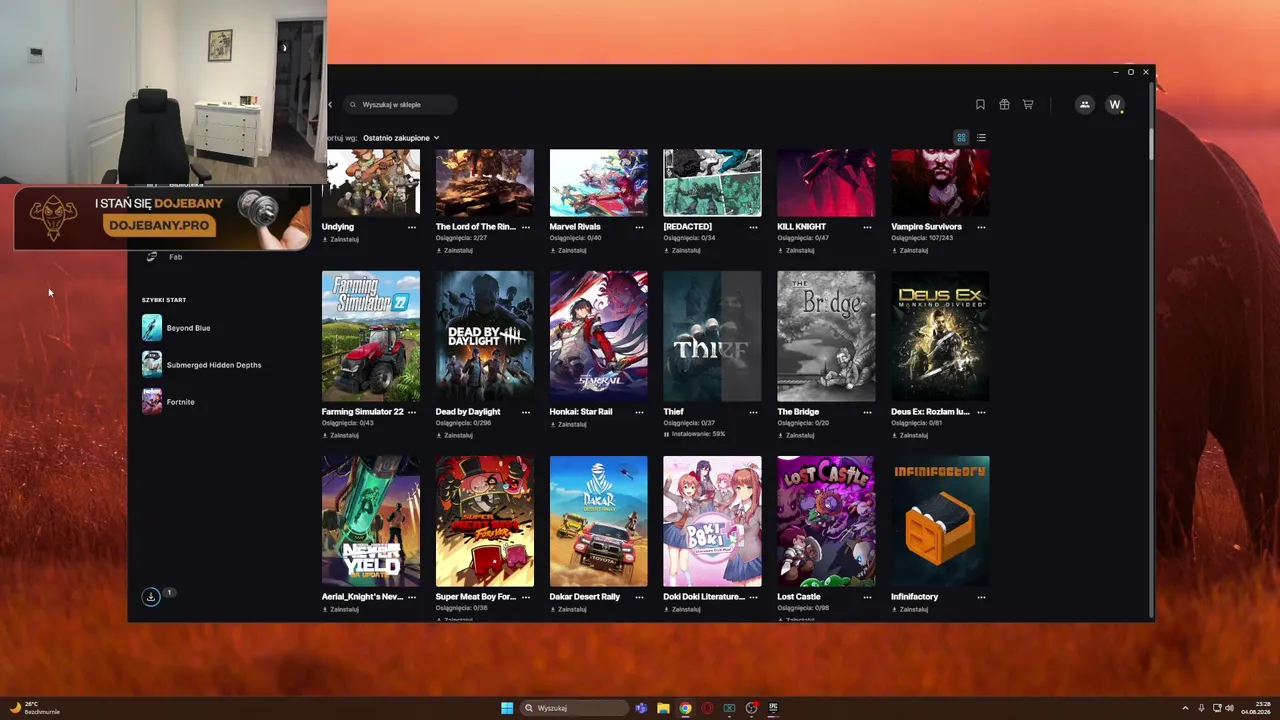The height and width of the screenshot is (720, 1280).
Task: Open options menu for [REDACTED]
Action: [754, 227]
